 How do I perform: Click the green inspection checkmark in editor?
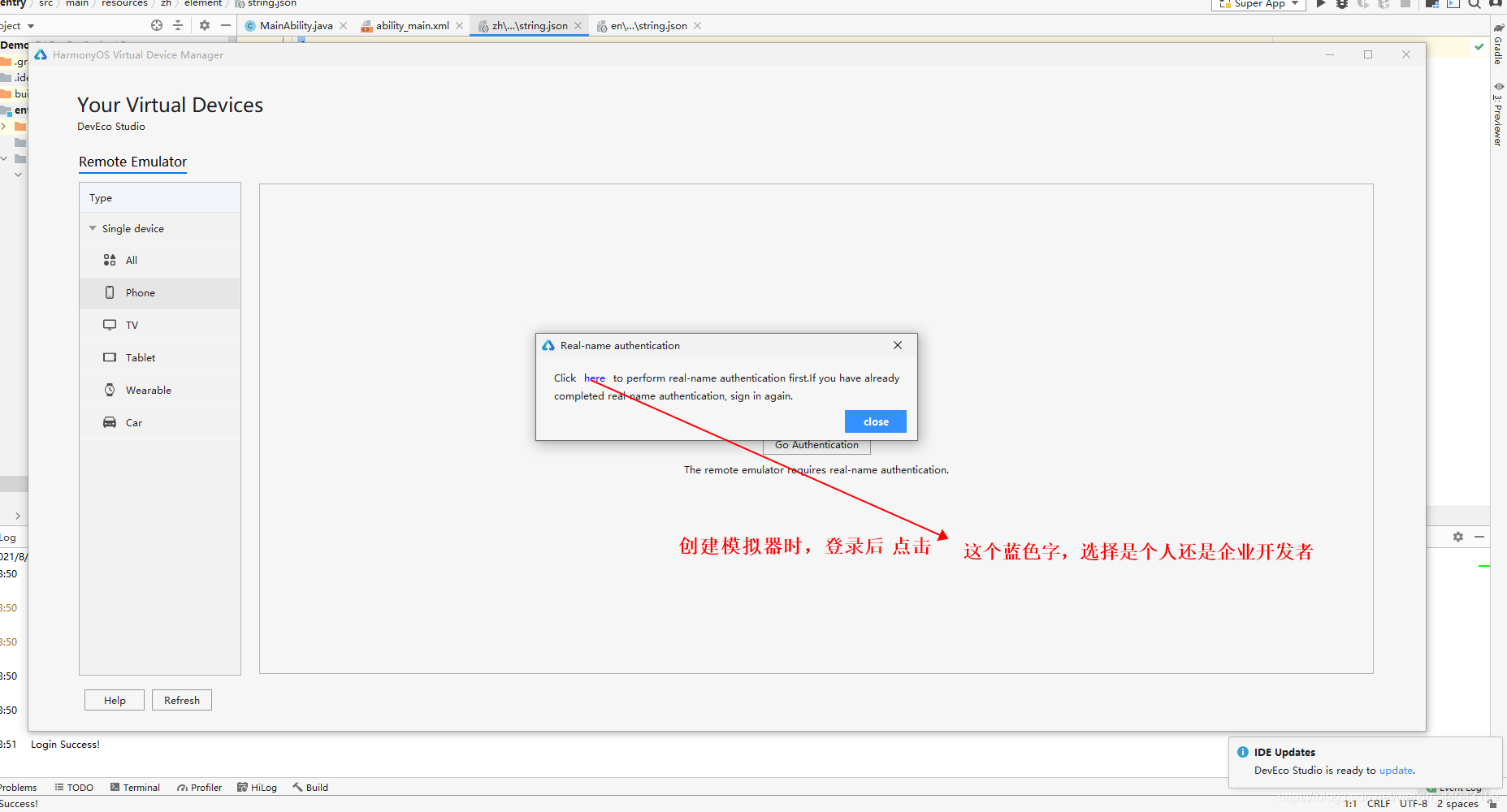[1479, 46]
